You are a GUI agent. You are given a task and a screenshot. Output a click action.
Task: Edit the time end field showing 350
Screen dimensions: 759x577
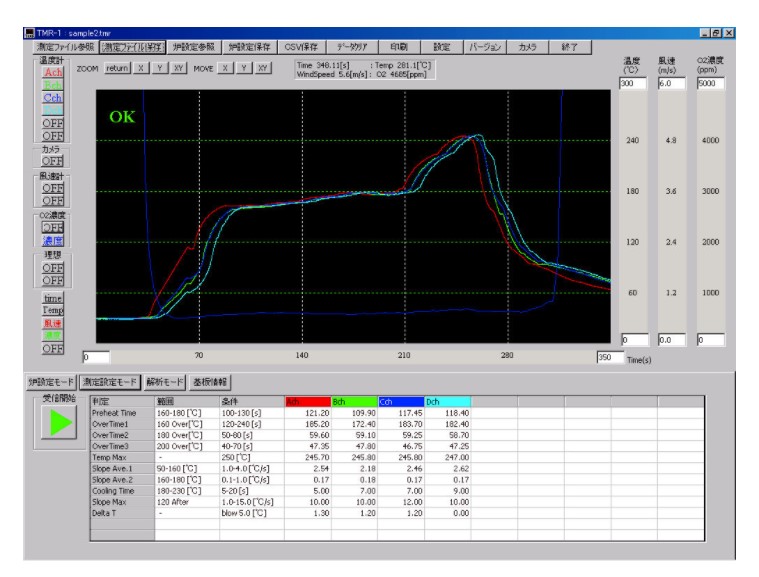pyautogui.click(x=610, y=357)
